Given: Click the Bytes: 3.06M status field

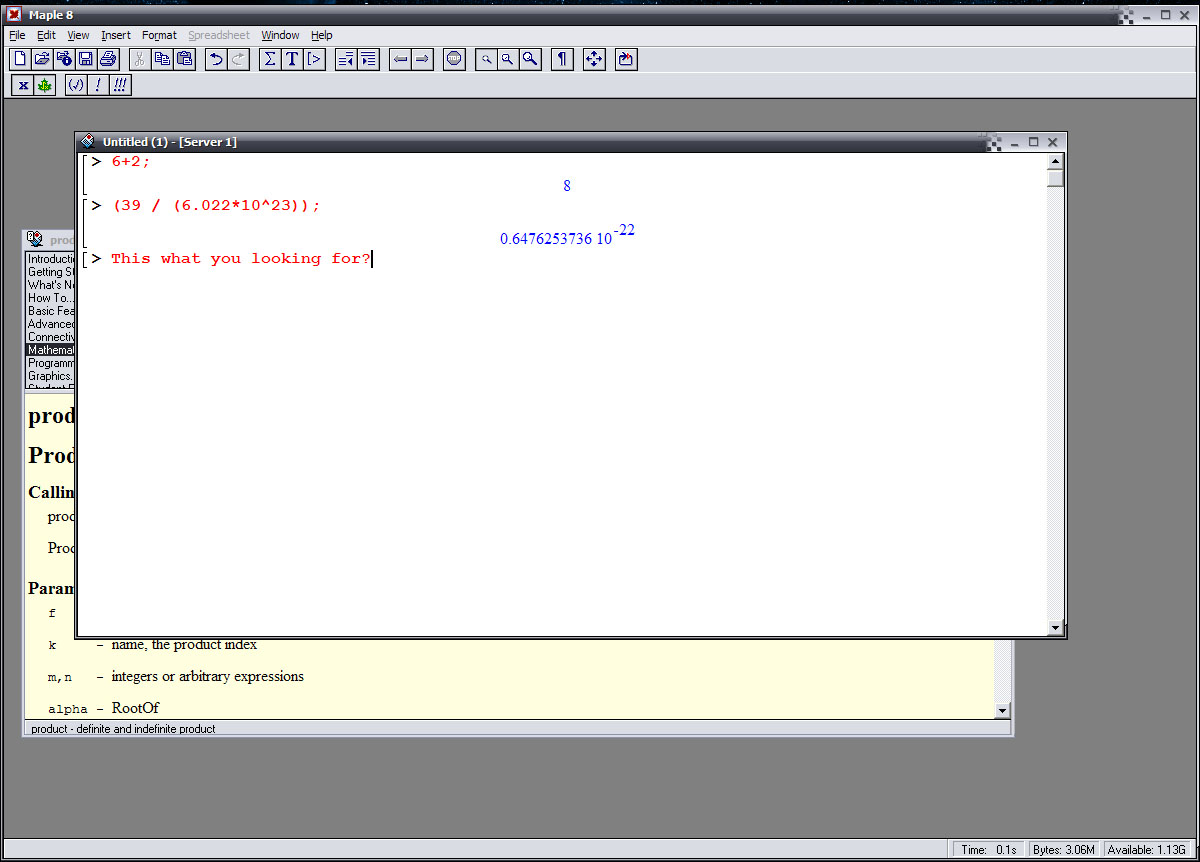Looking at the screenshot, I should (1065, 849).
